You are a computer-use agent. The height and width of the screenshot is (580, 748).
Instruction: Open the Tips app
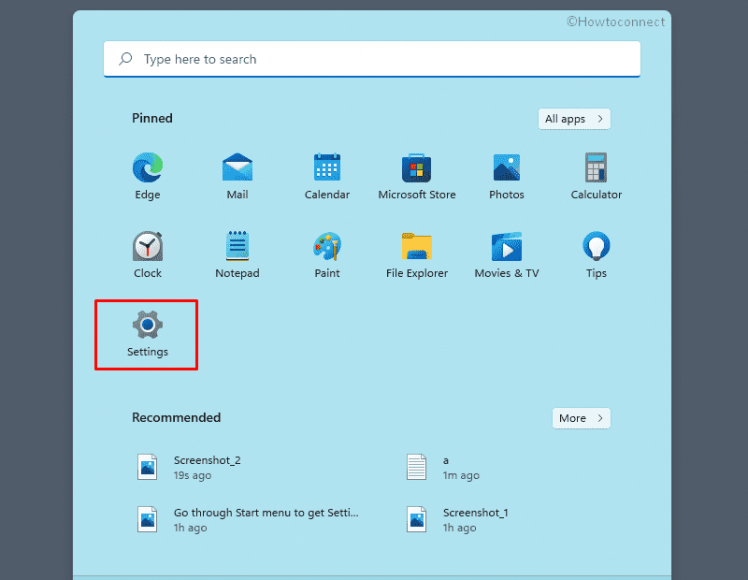(596, 254)
